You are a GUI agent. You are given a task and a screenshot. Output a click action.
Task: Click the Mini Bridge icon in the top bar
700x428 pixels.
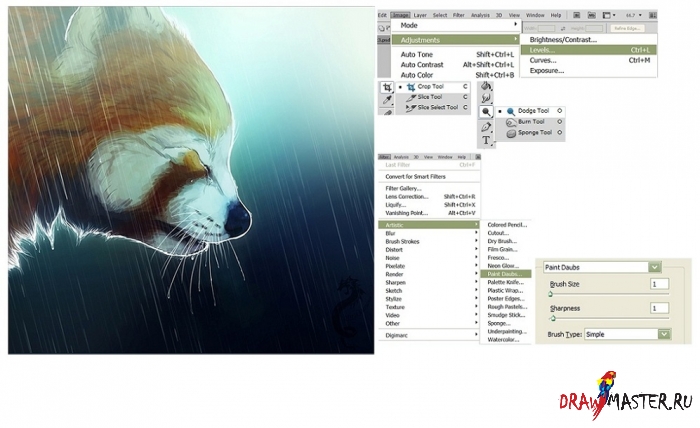[x=591, y=15]
